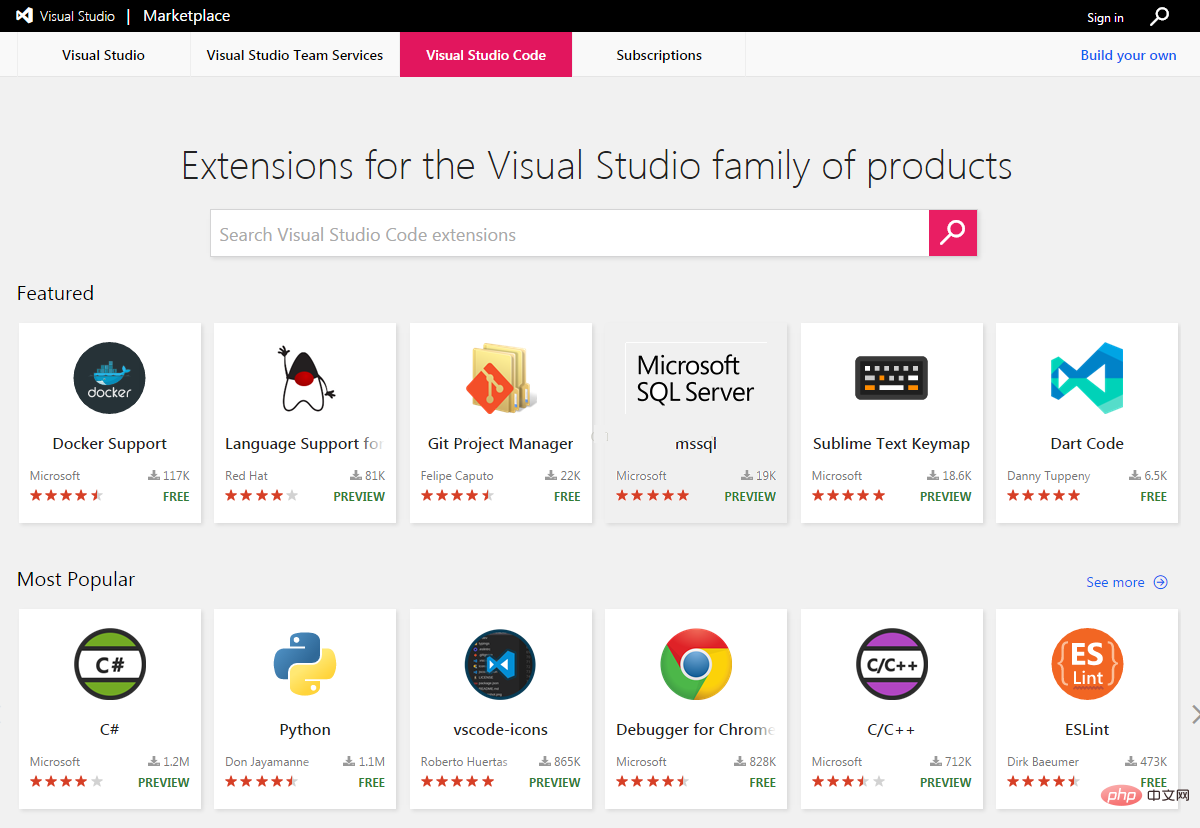This screenshot has width=1200, height=828.
Task: Open the Build your own link
Action: pyautogui.click(x=1128, y=55)
